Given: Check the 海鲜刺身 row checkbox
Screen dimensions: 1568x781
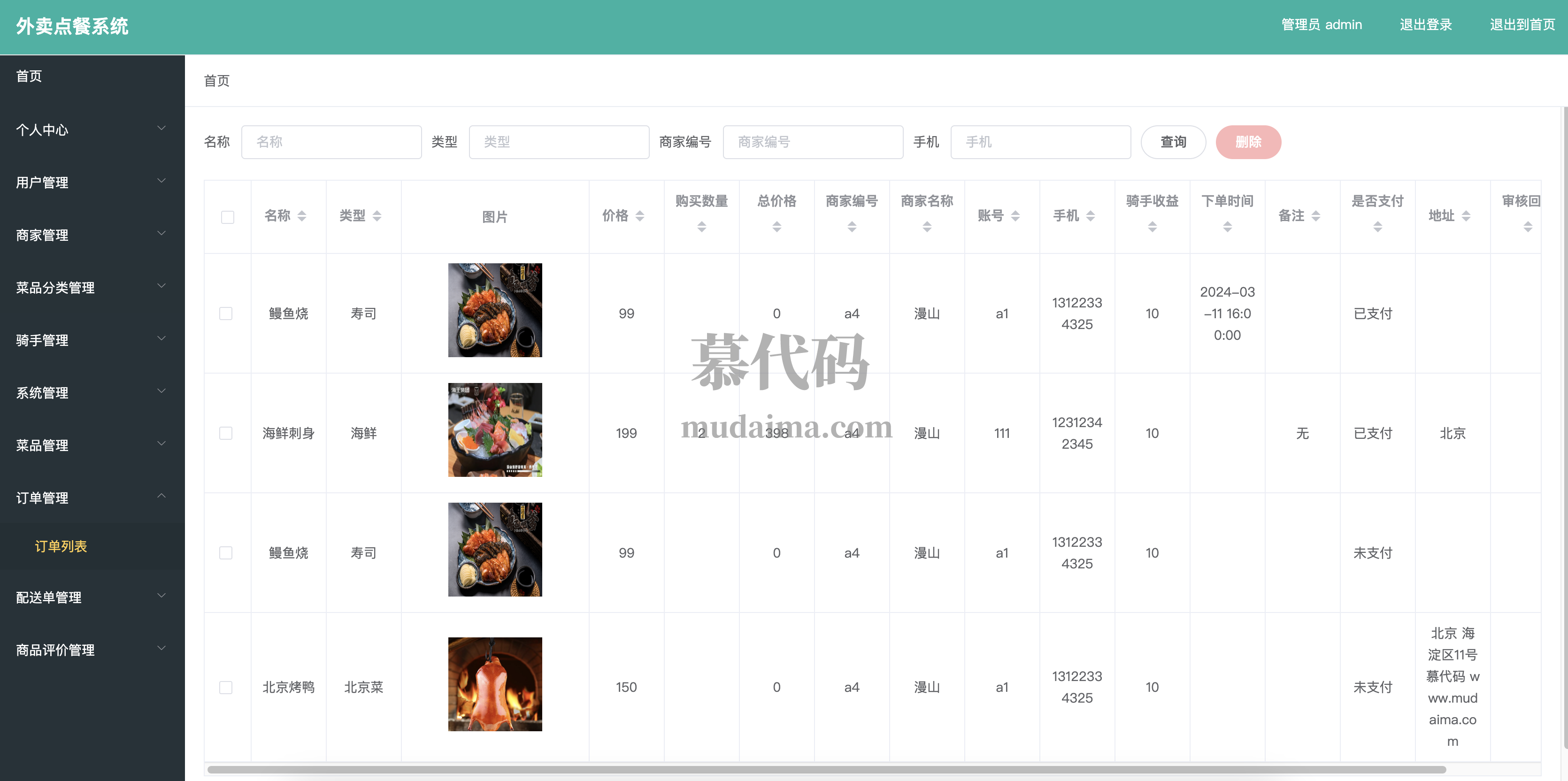Looking at the screenshot, I should pos(226,433).
